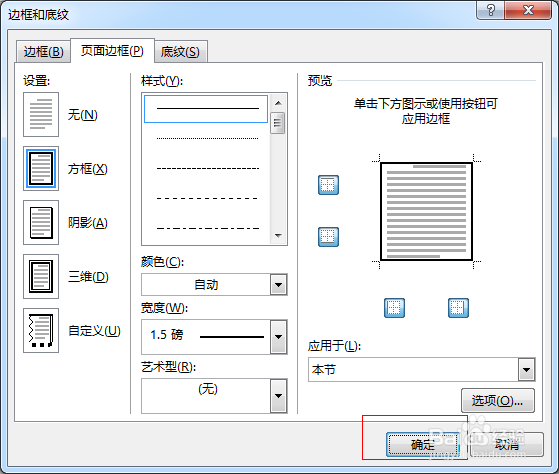Image resolution: width=559 pixels, height=474 pixels.
Task: Click the 取消 cancel button
Action: pos(507,444)
